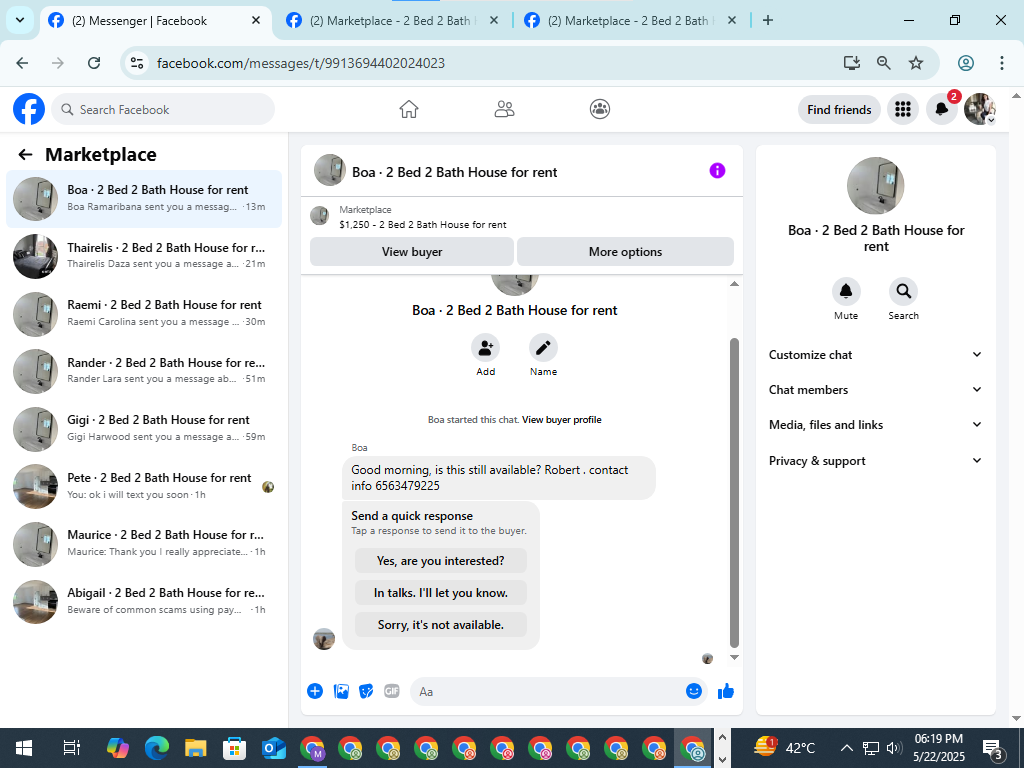
Task: Open the Friends icon in top navigation
Action: (x=504, y=109)
